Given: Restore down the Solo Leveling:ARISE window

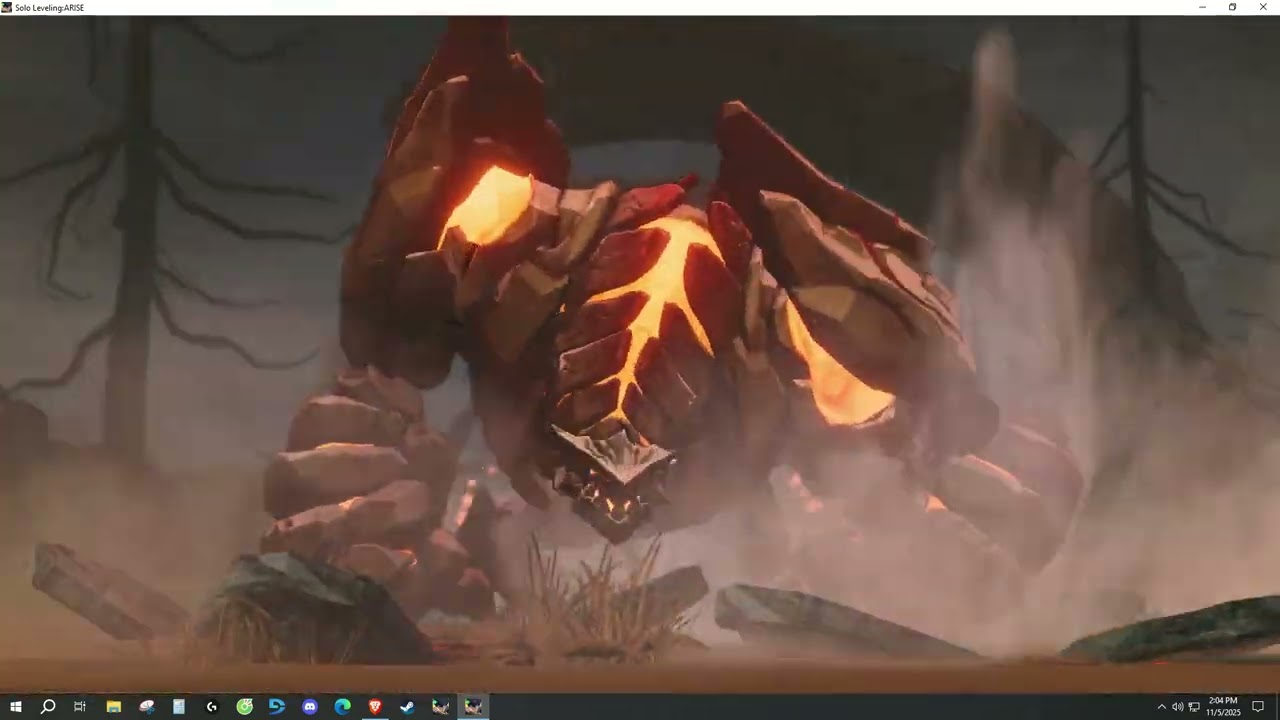Looking at the screenshot, I should [1233, 7].
